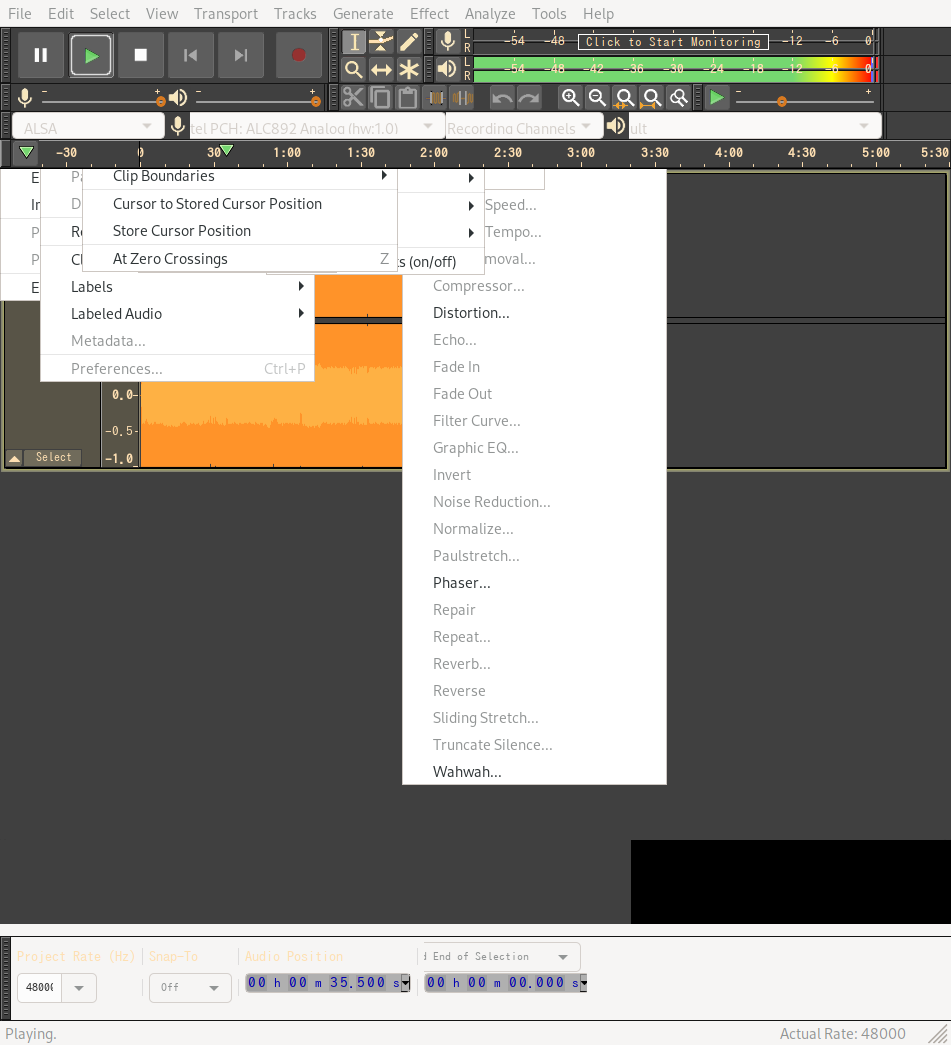Open the Analyze menu
The image size is (951, 1045).
[x=490, y=13]
